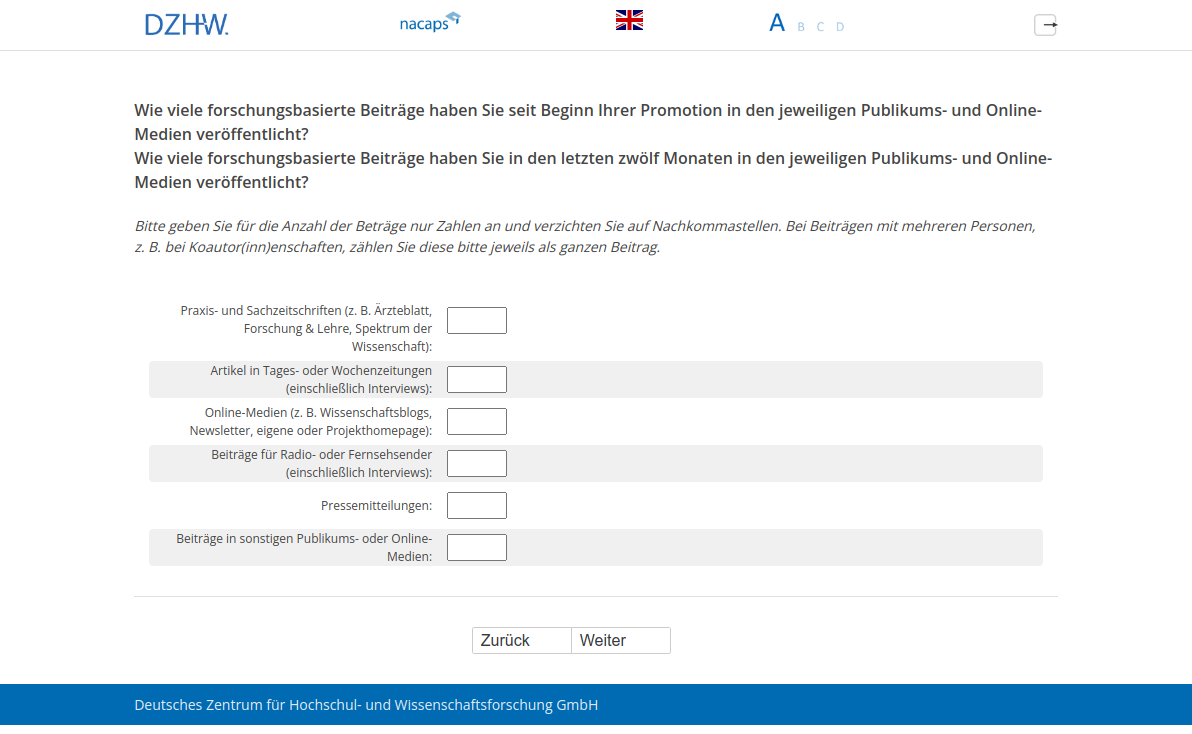Viewport: 1192px width, 734px height.
Task: Open the nacaps logo link
Action: [x=429, y=22]
